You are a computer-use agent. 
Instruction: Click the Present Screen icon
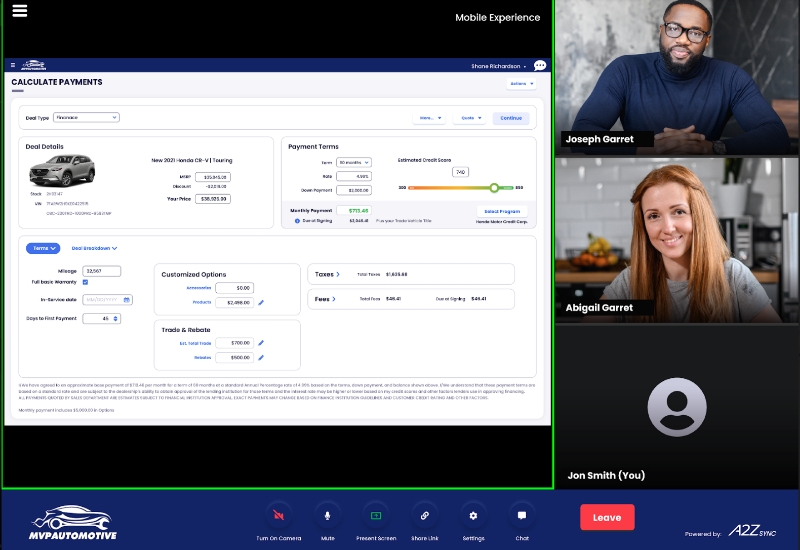(376, 516)
